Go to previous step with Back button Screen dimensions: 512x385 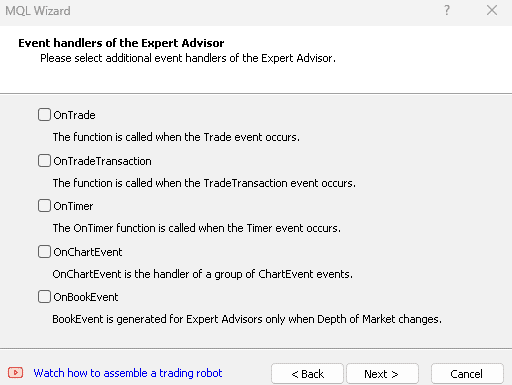coord(307,374)
